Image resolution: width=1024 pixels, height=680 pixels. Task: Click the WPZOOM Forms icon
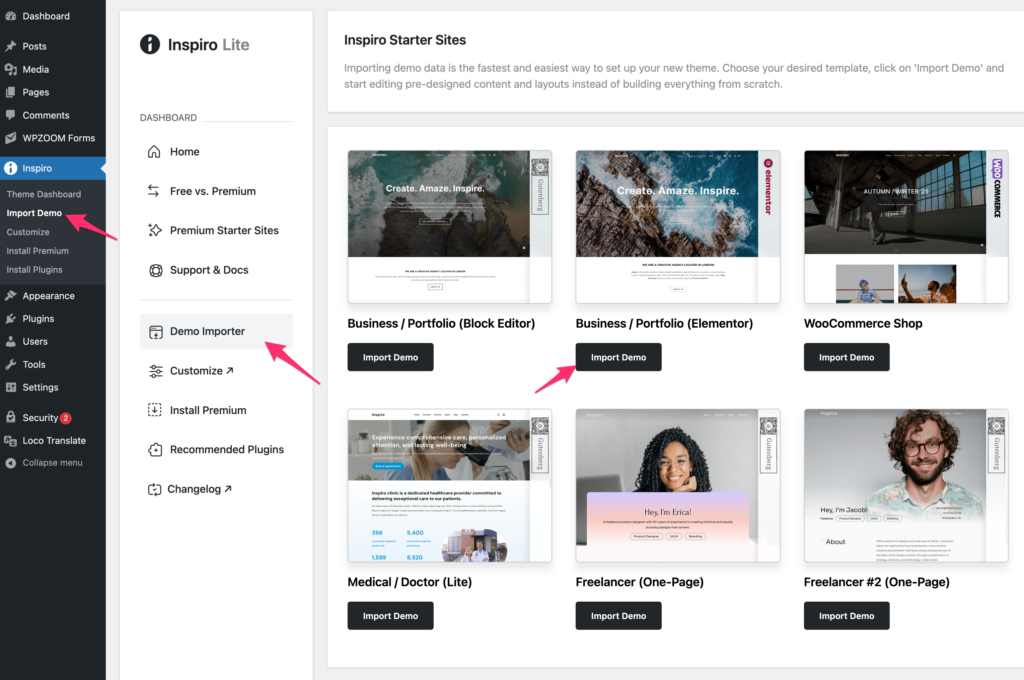(10, 138)
